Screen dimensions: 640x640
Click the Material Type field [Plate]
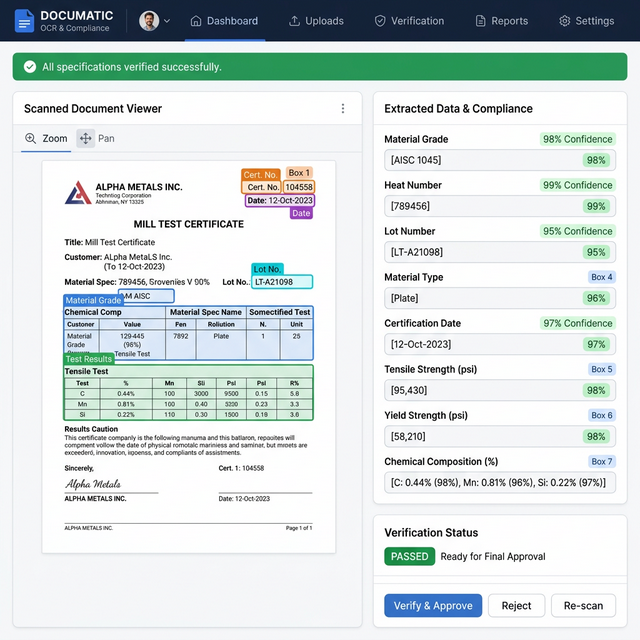500,298
